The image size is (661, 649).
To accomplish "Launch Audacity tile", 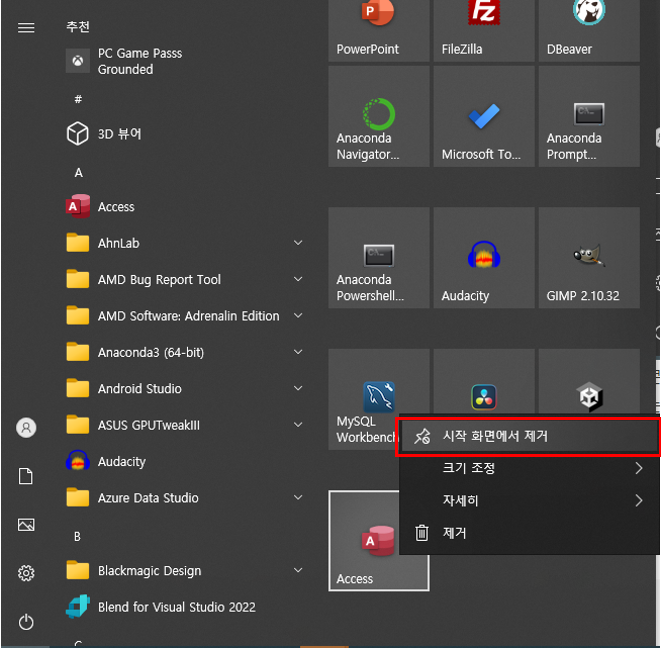I will tap(484, 257).
